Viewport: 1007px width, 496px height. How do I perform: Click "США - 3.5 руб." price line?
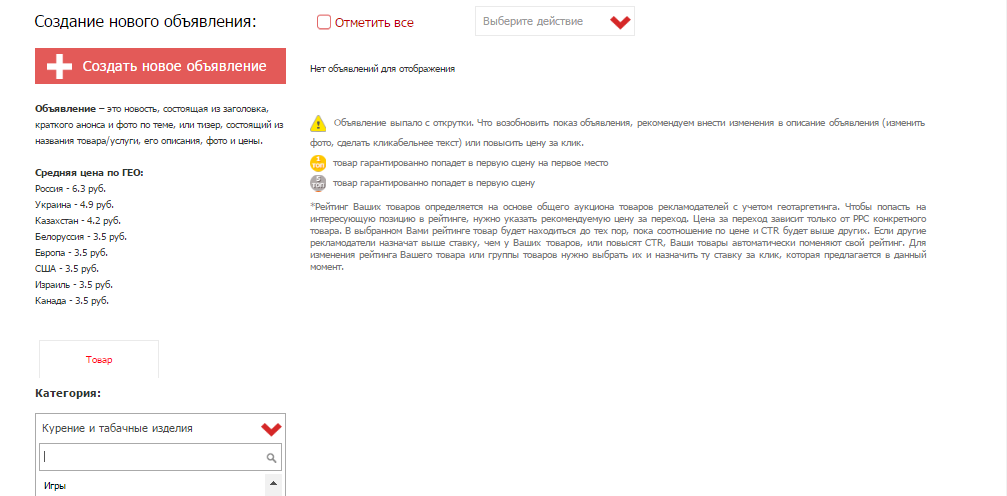(67, 269)
